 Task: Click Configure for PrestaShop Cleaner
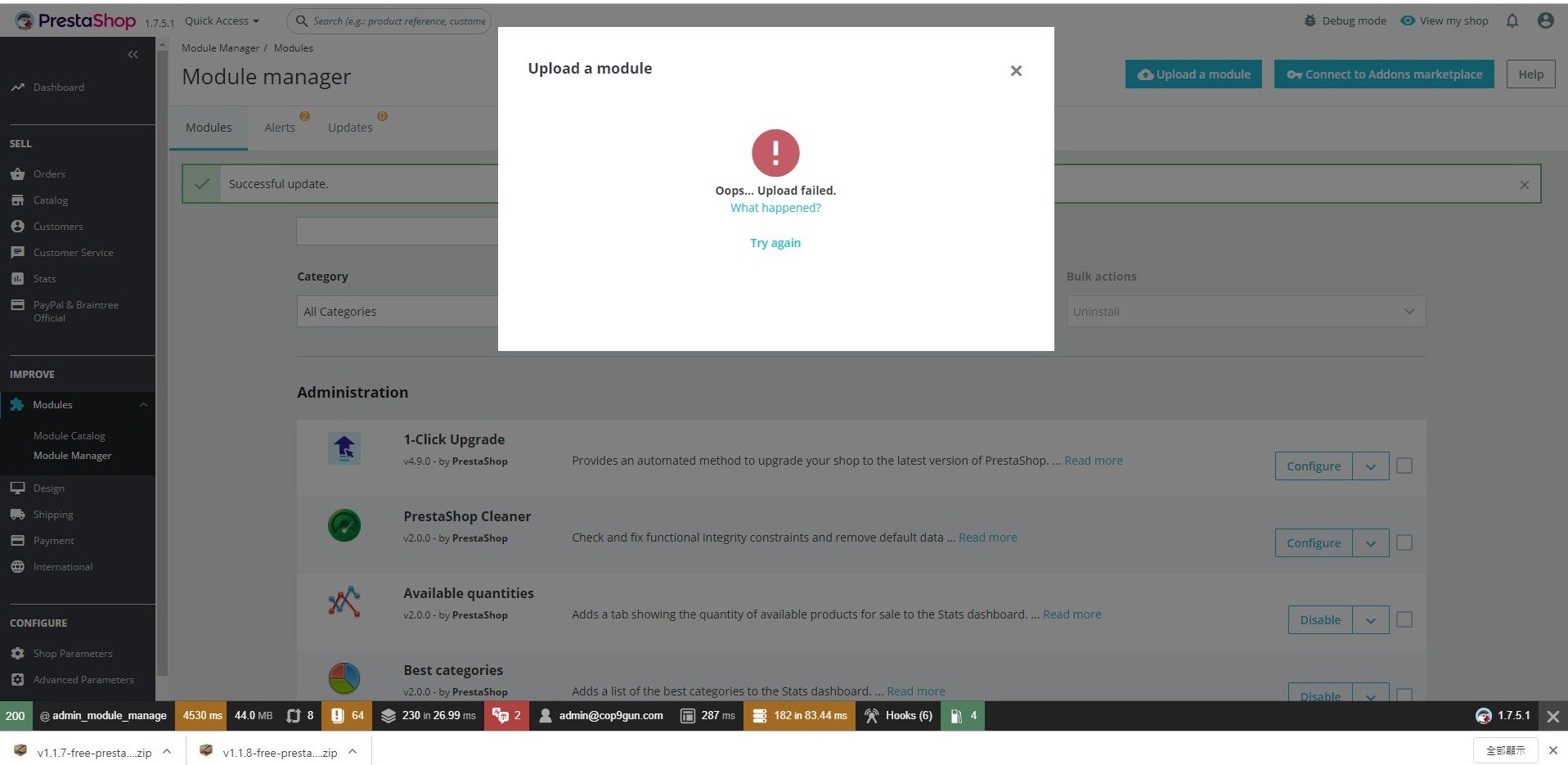coord(1314,542)
